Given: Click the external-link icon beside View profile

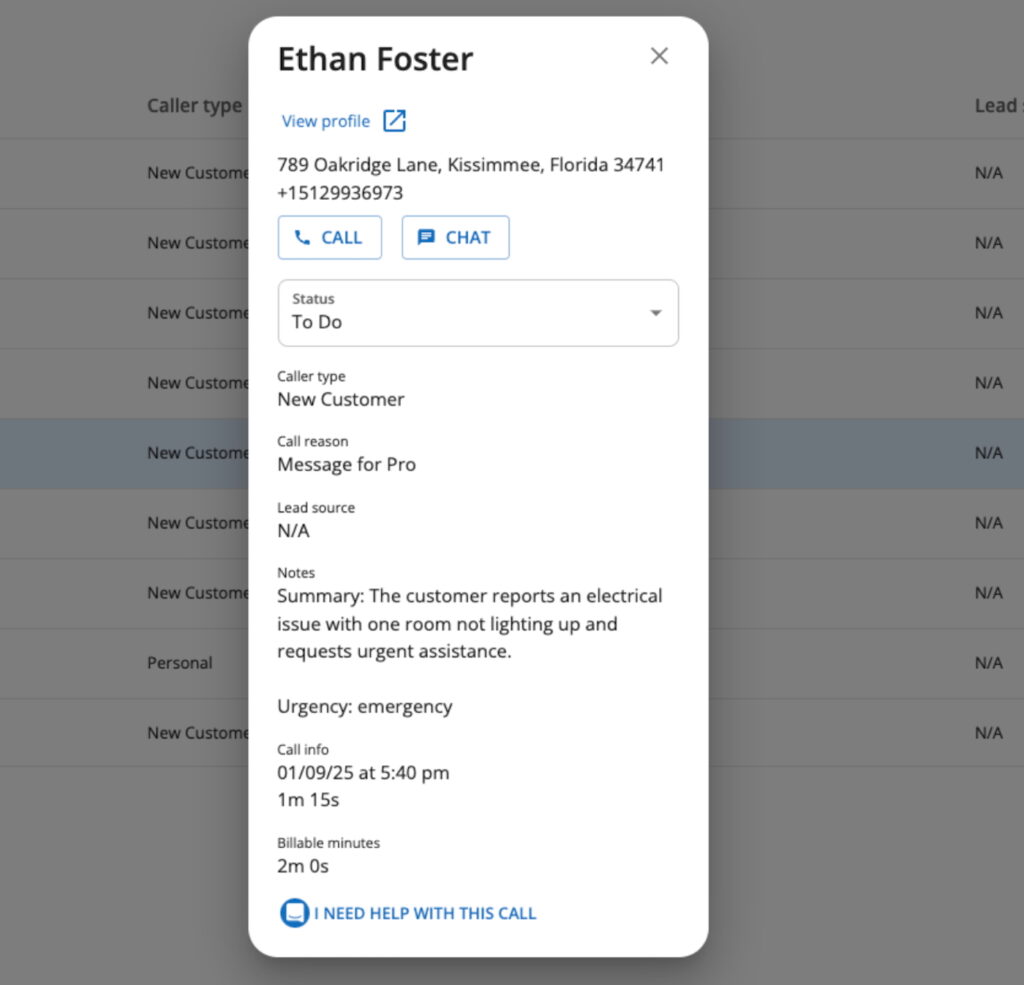Looking at the screenshot, I should [x=394, y=121].
